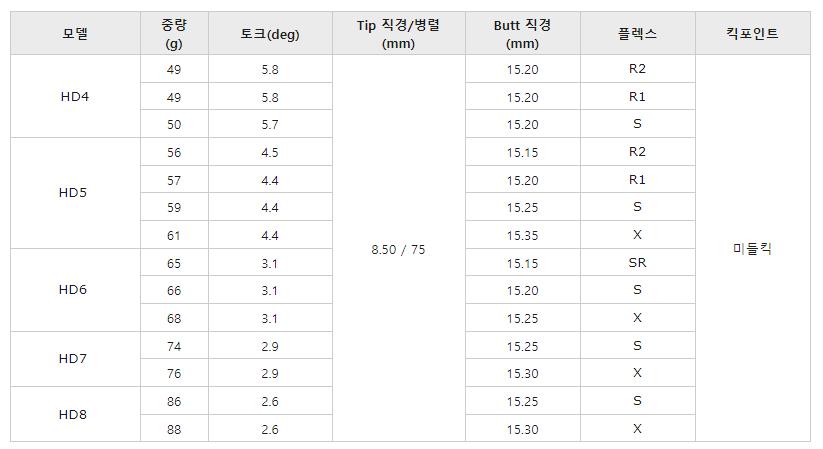The height and width of the screenshot is (449, 823).
Task: Select the HD6 model cell
Action: click(x=74, y=290)
